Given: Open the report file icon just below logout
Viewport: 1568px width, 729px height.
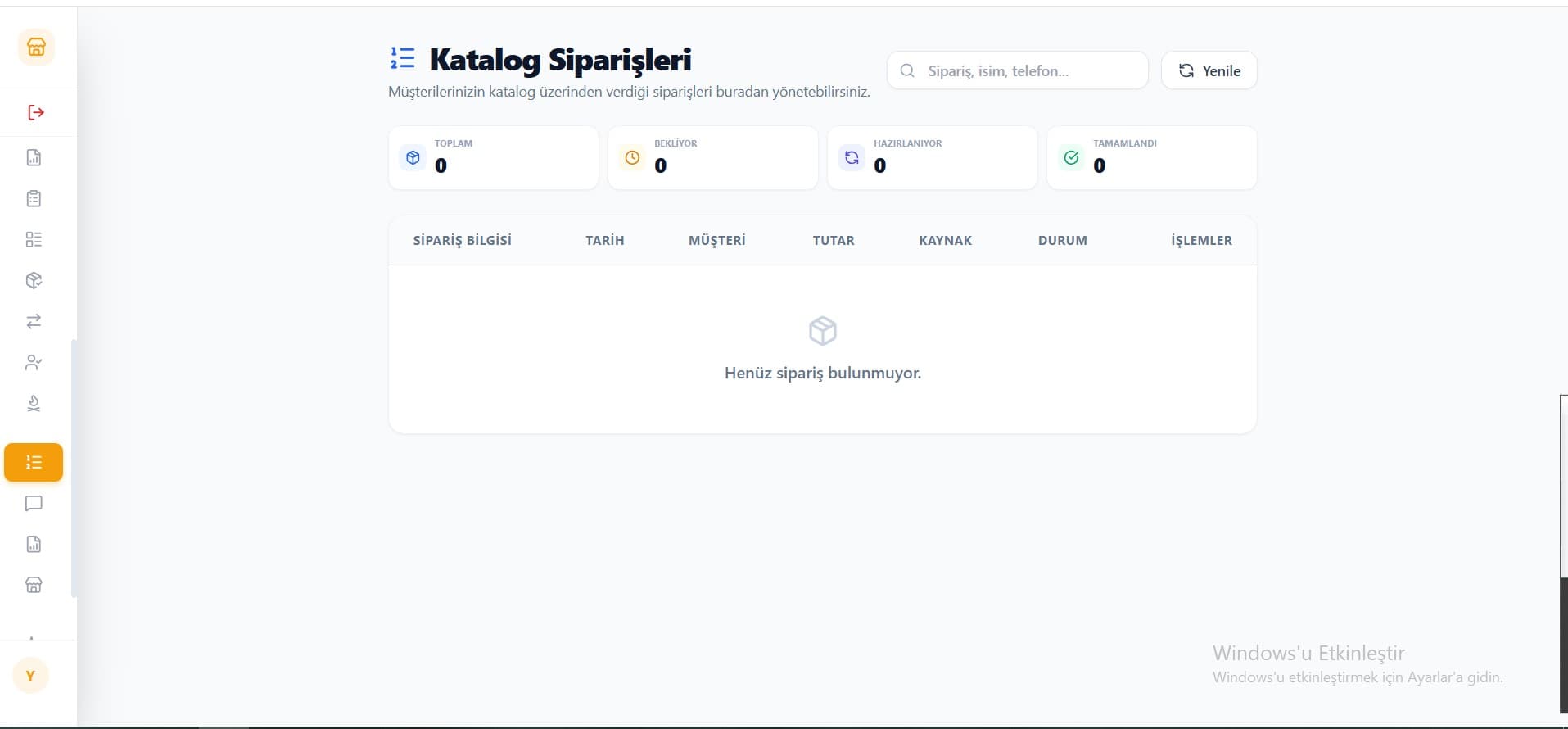Looking at the screenshot, I should point(34,157).
